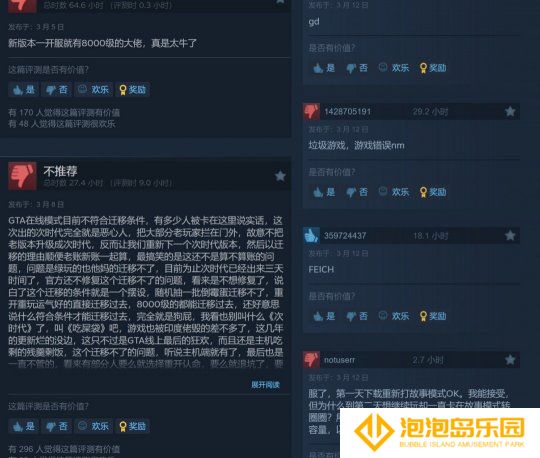Mark 垃圾游戏 review as 欢乐
Screen dimensions: 540x458
[394, 192]
